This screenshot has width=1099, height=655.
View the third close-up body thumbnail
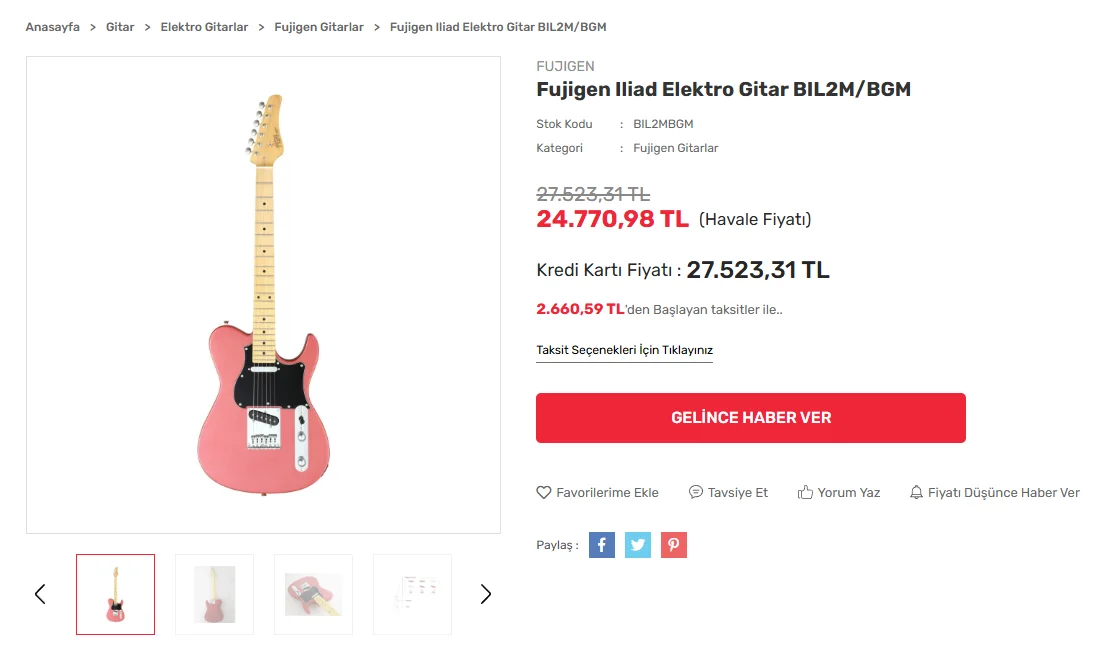313,594
